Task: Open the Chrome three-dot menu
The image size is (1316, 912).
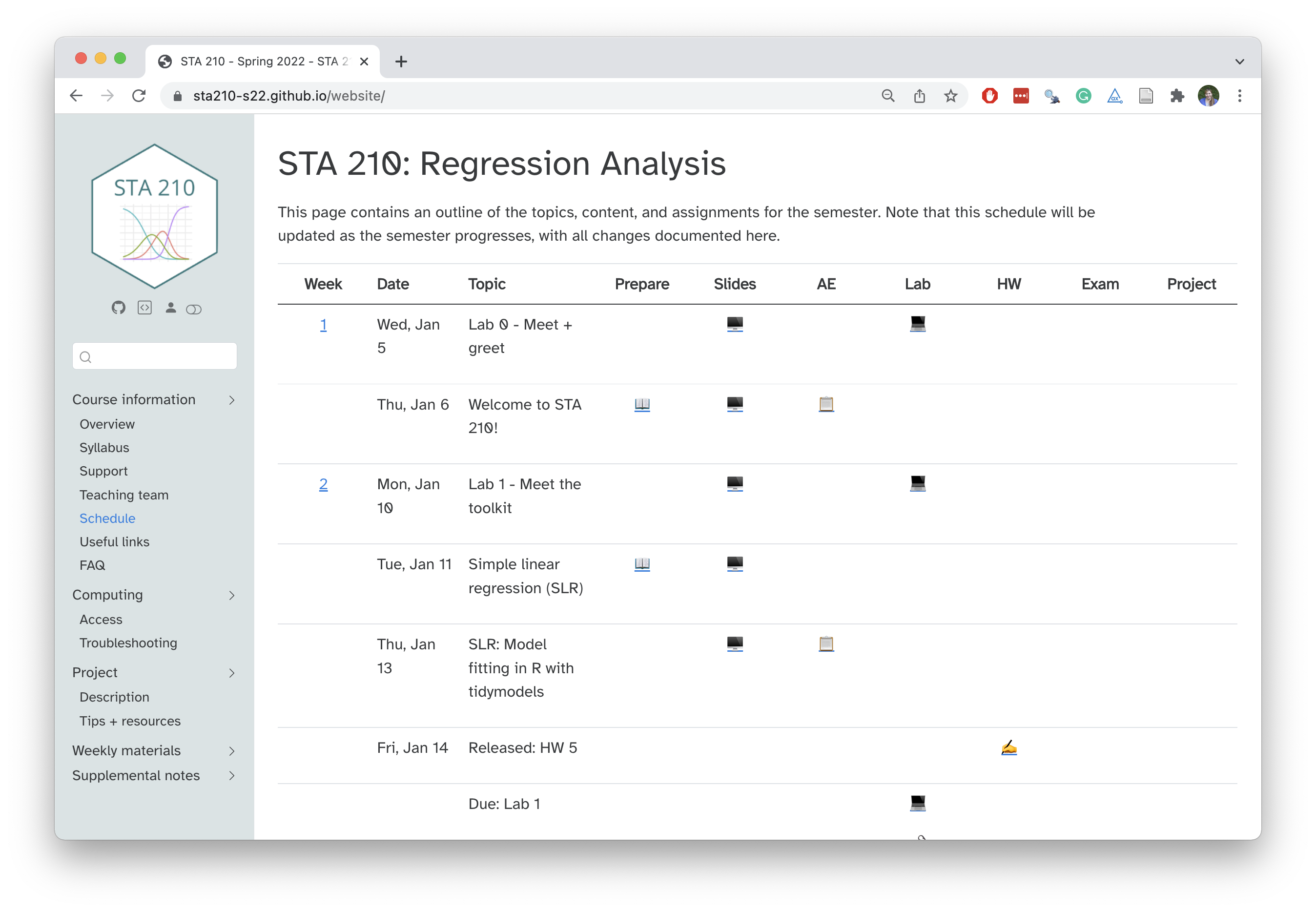Action: pos(1239,96)
